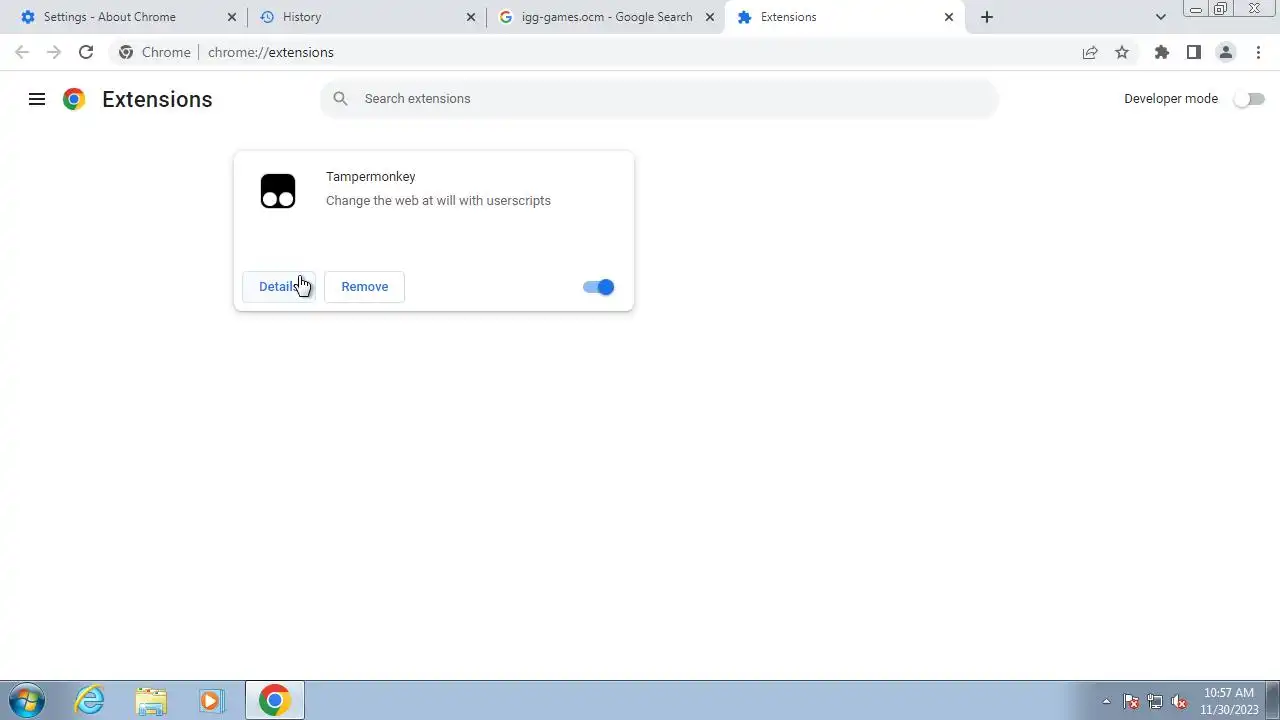Launch Internet Explorer from the taskbar
Screen dimensions: 1280x720
click(90, 700)
